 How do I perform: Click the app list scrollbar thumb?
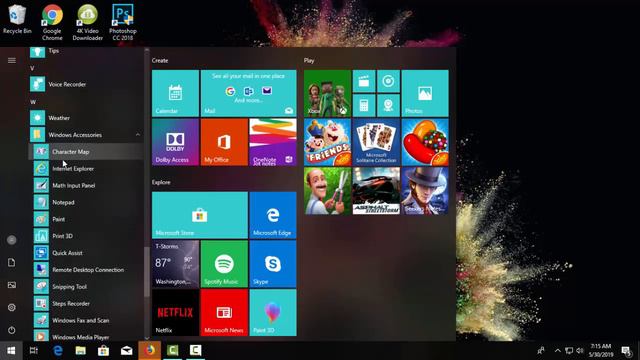click(147, 273)
